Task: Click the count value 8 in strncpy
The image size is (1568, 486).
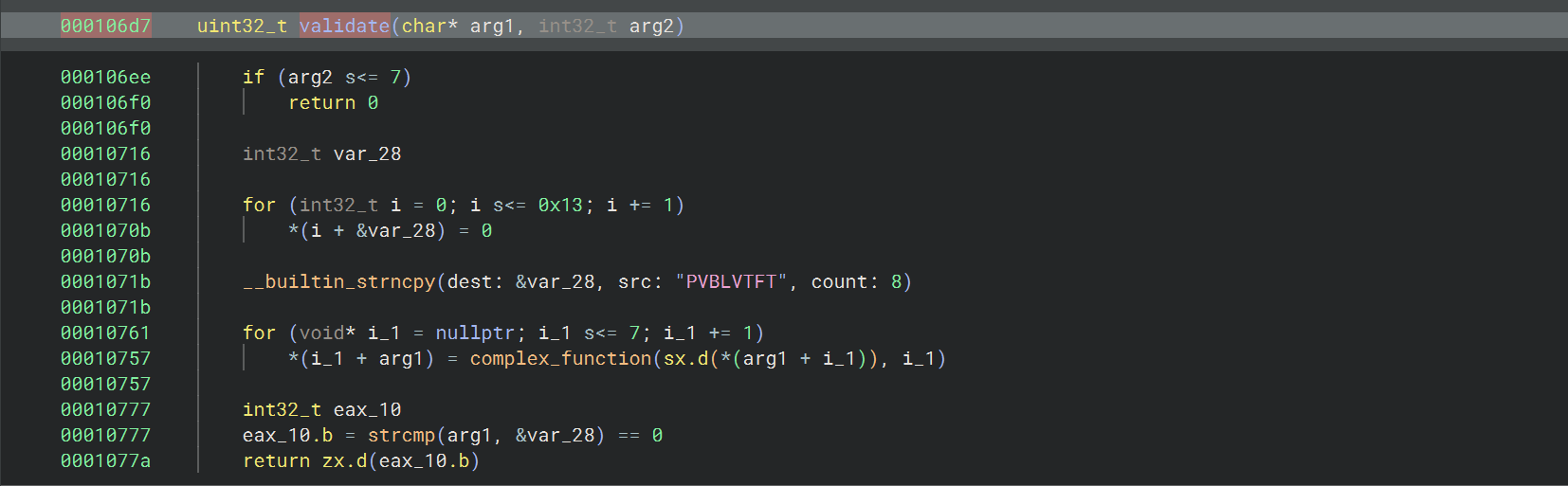Action: click(x=896, y=281)
